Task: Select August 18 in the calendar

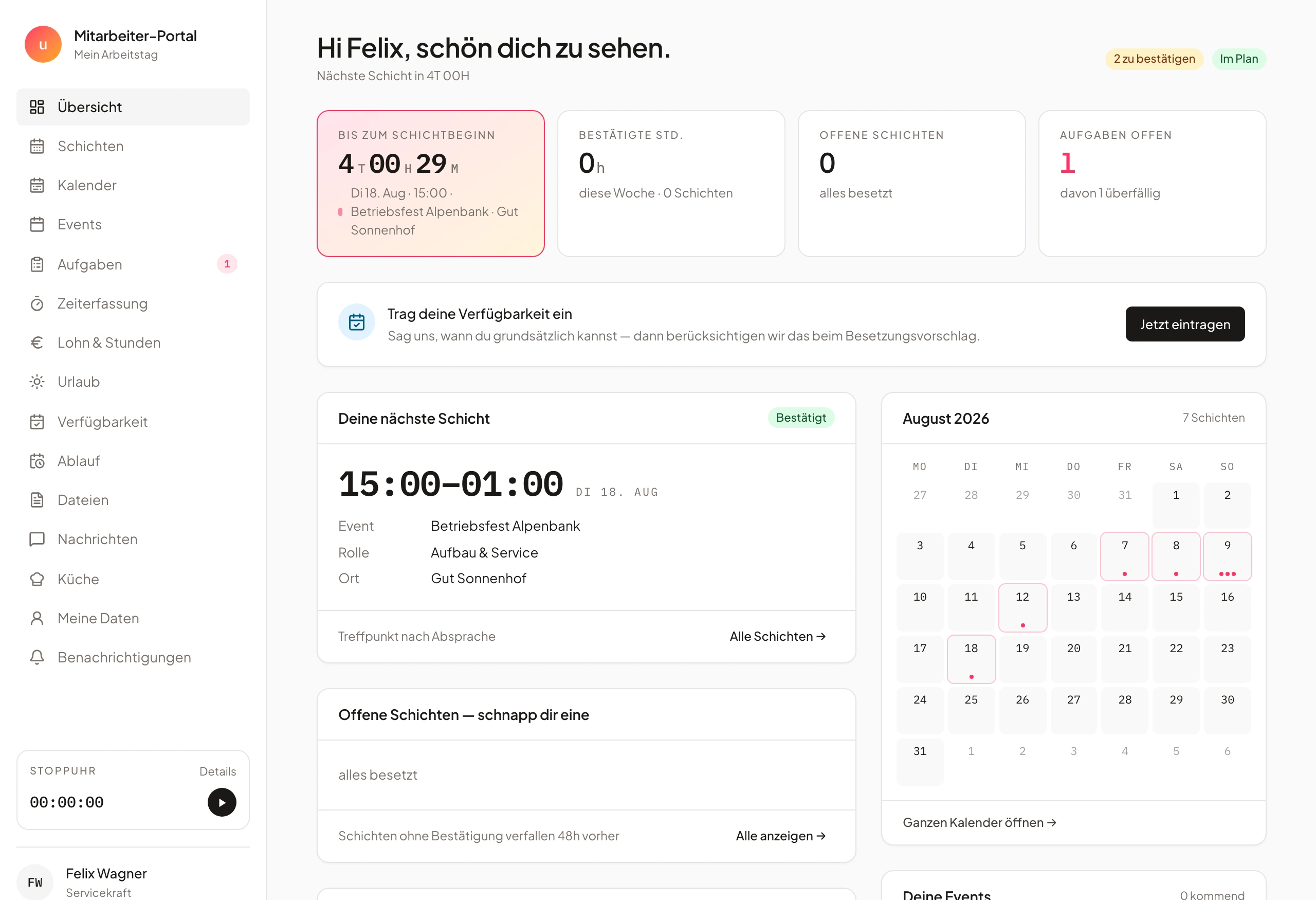Action: [971, 659]
